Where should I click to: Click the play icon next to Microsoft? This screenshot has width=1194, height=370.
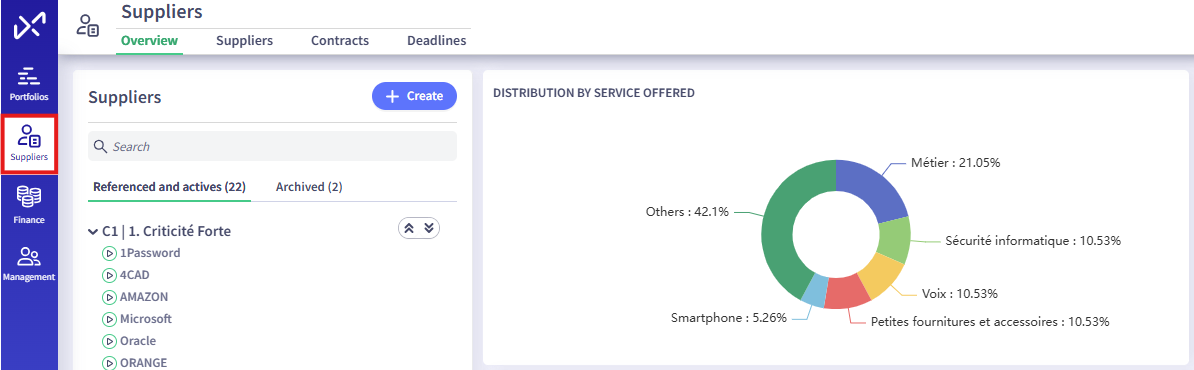(x=109, y=319)
